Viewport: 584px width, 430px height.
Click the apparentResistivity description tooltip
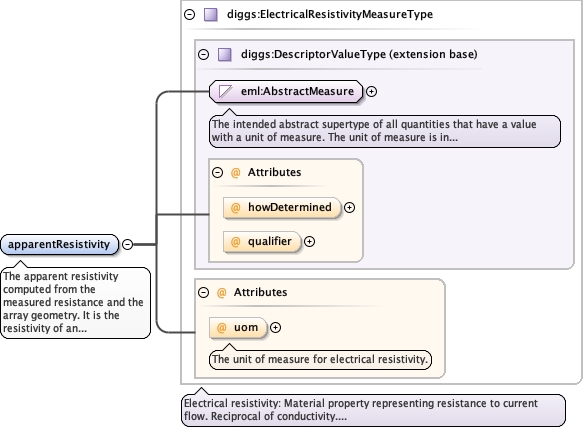(76, 302)
